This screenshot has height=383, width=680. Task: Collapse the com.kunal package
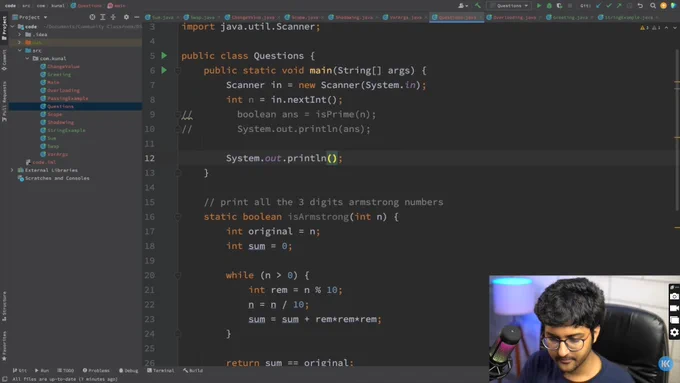[x=27, y=58]
